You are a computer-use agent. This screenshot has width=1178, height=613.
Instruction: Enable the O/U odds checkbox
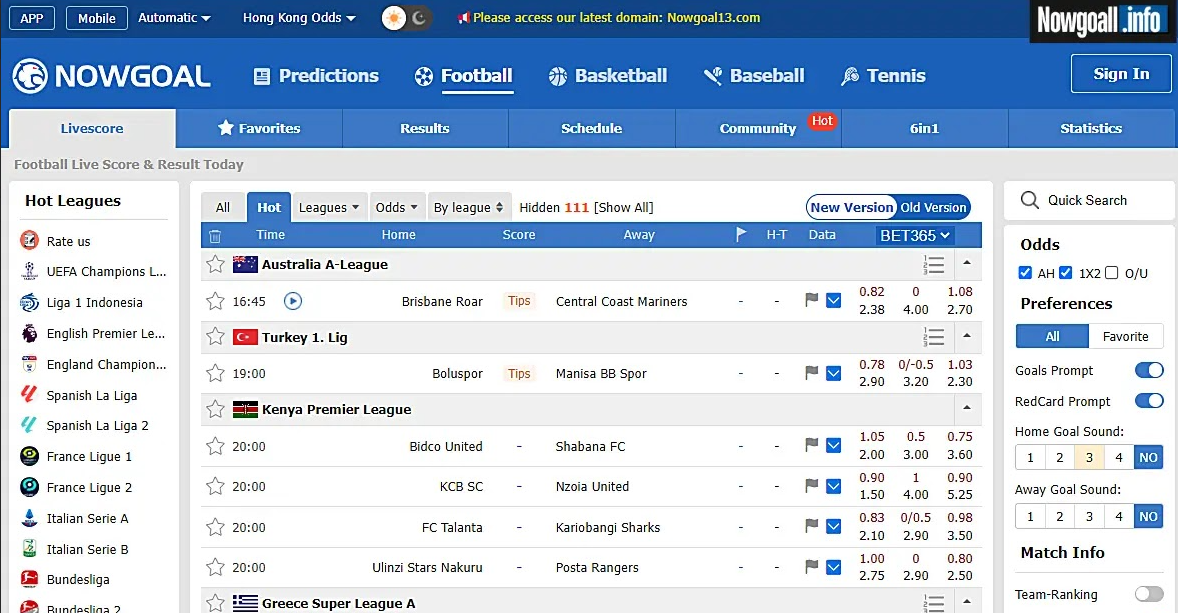(1111, 273)
